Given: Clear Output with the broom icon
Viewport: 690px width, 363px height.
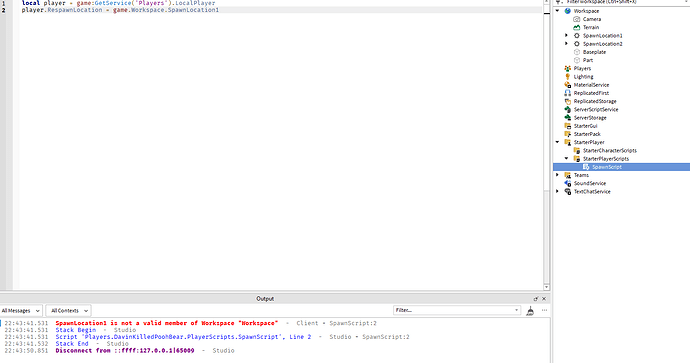Looking at the screenshot, I should (x=530, y=311).
